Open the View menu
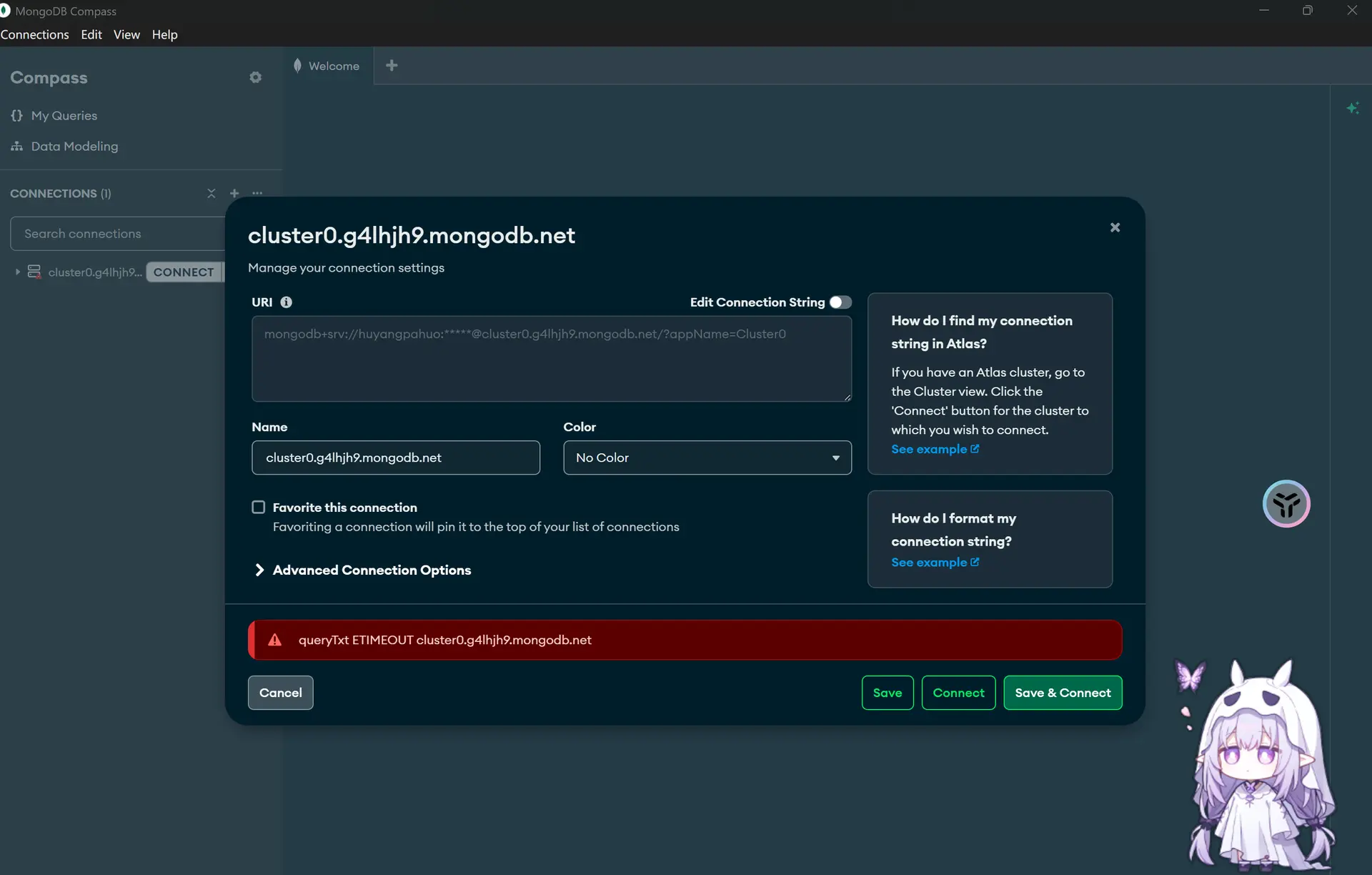Image resolution: width=1372 pixels, height=875 pixels. click(x=126, y=34)
